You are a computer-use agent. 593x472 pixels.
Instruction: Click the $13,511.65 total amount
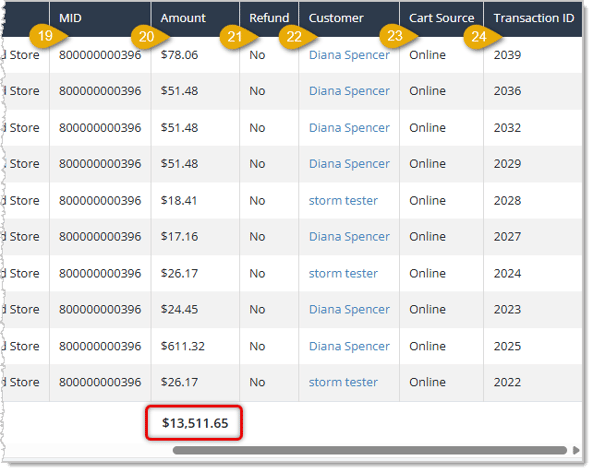pyautogui.click(x=195, y=423)
